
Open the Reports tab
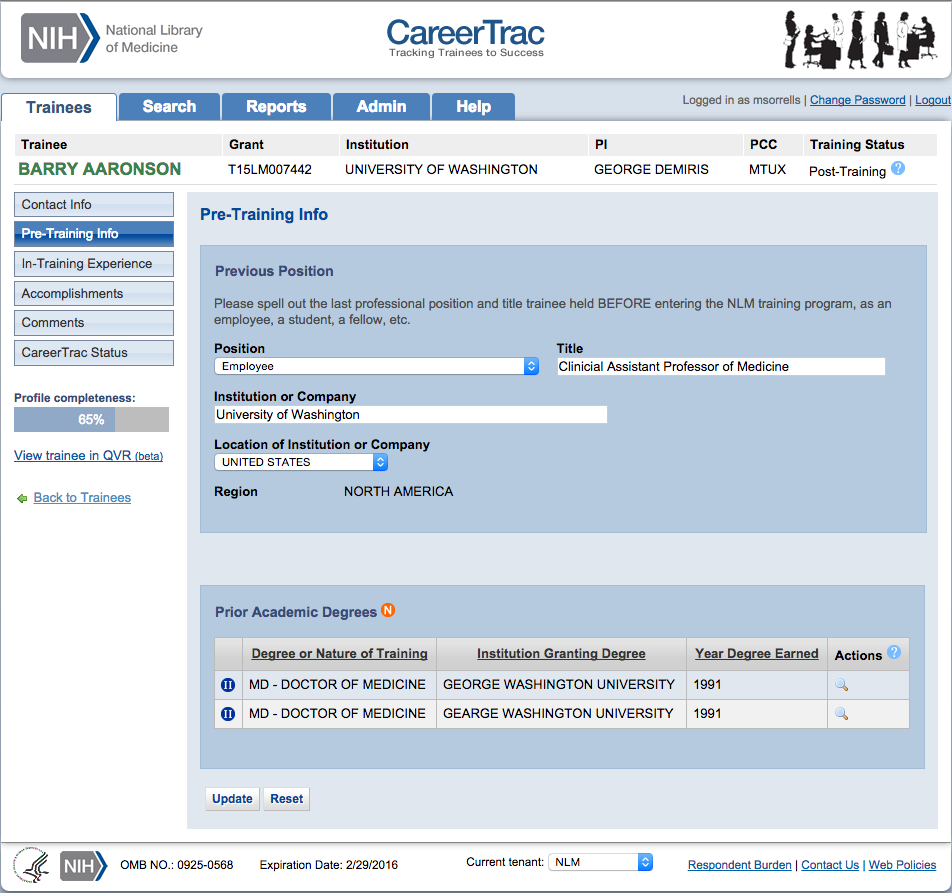(276, 107)
